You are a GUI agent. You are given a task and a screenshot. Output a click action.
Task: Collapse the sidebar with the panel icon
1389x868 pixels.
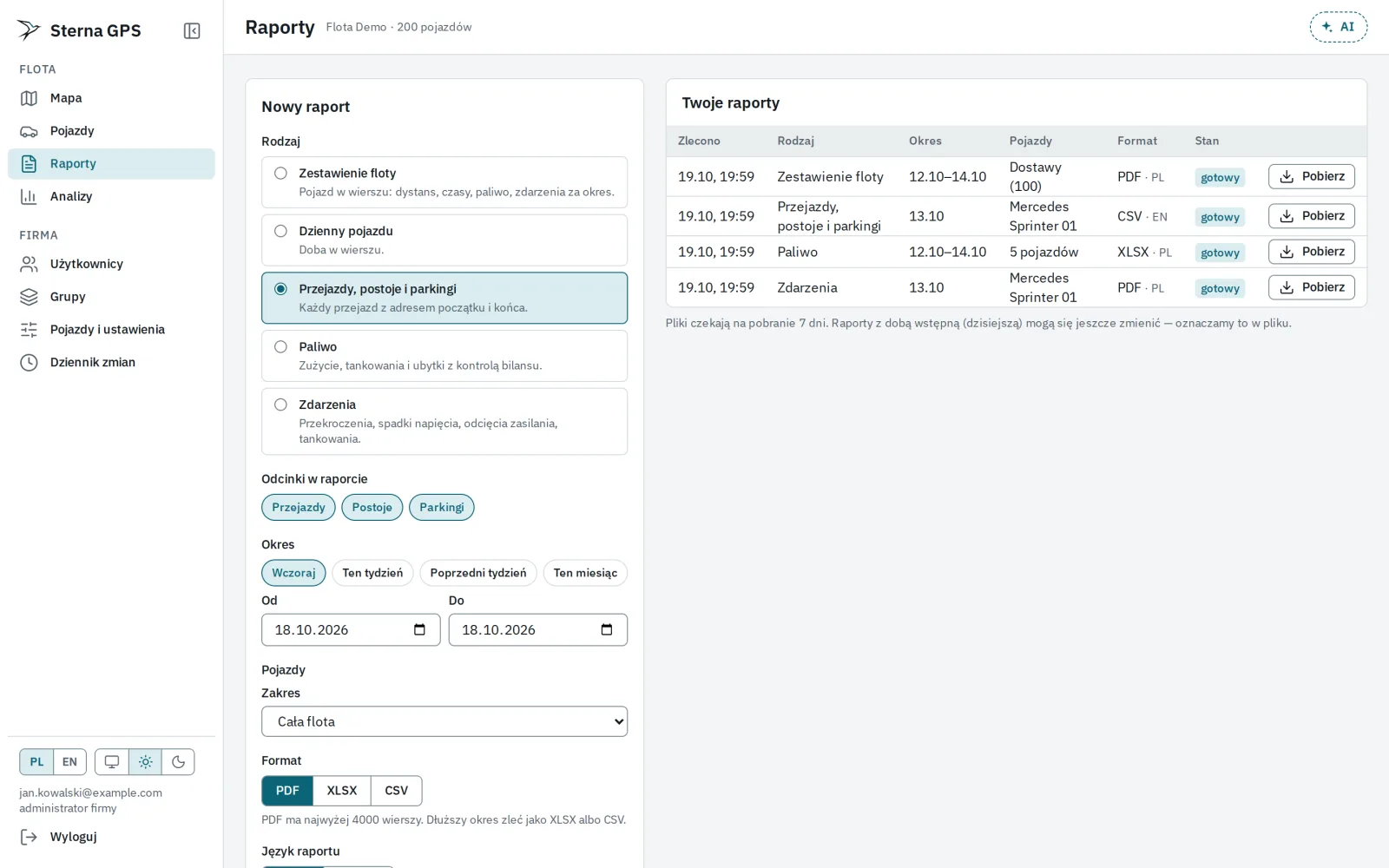[192, 31]
